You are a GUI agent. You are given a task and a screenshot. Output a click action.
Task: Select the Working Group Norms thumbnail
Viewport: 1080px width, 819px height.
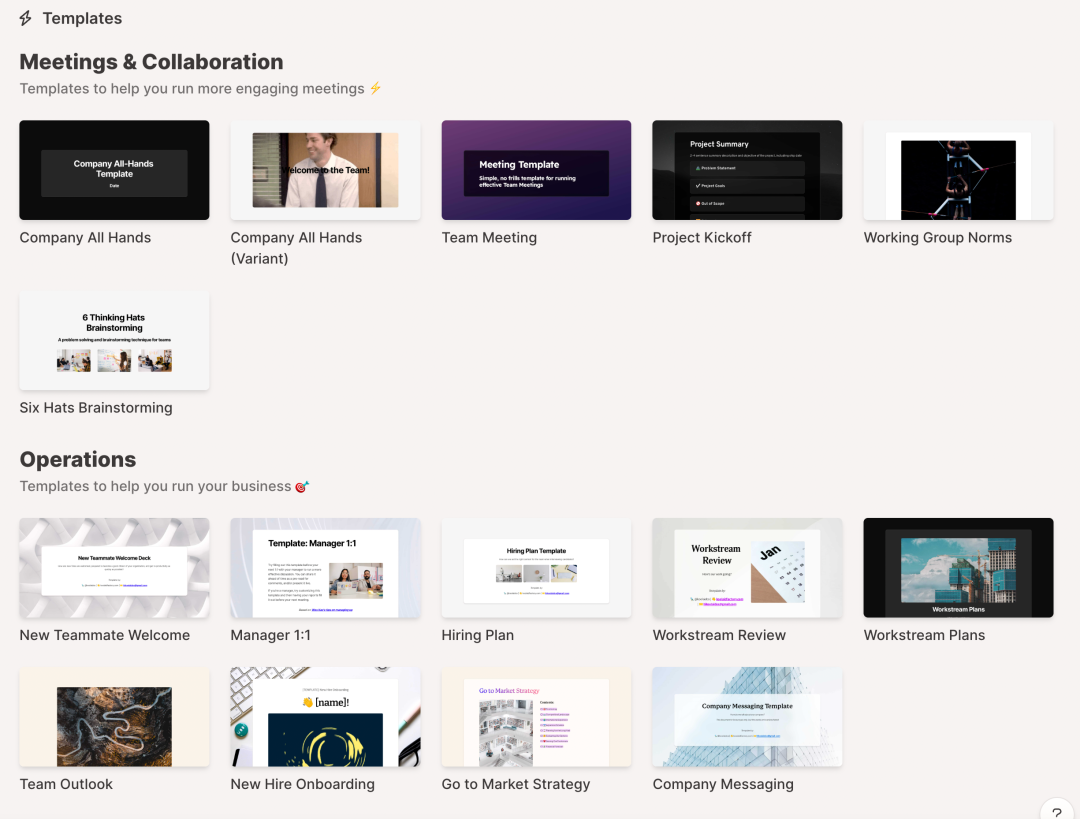click(x=958, y=170)
